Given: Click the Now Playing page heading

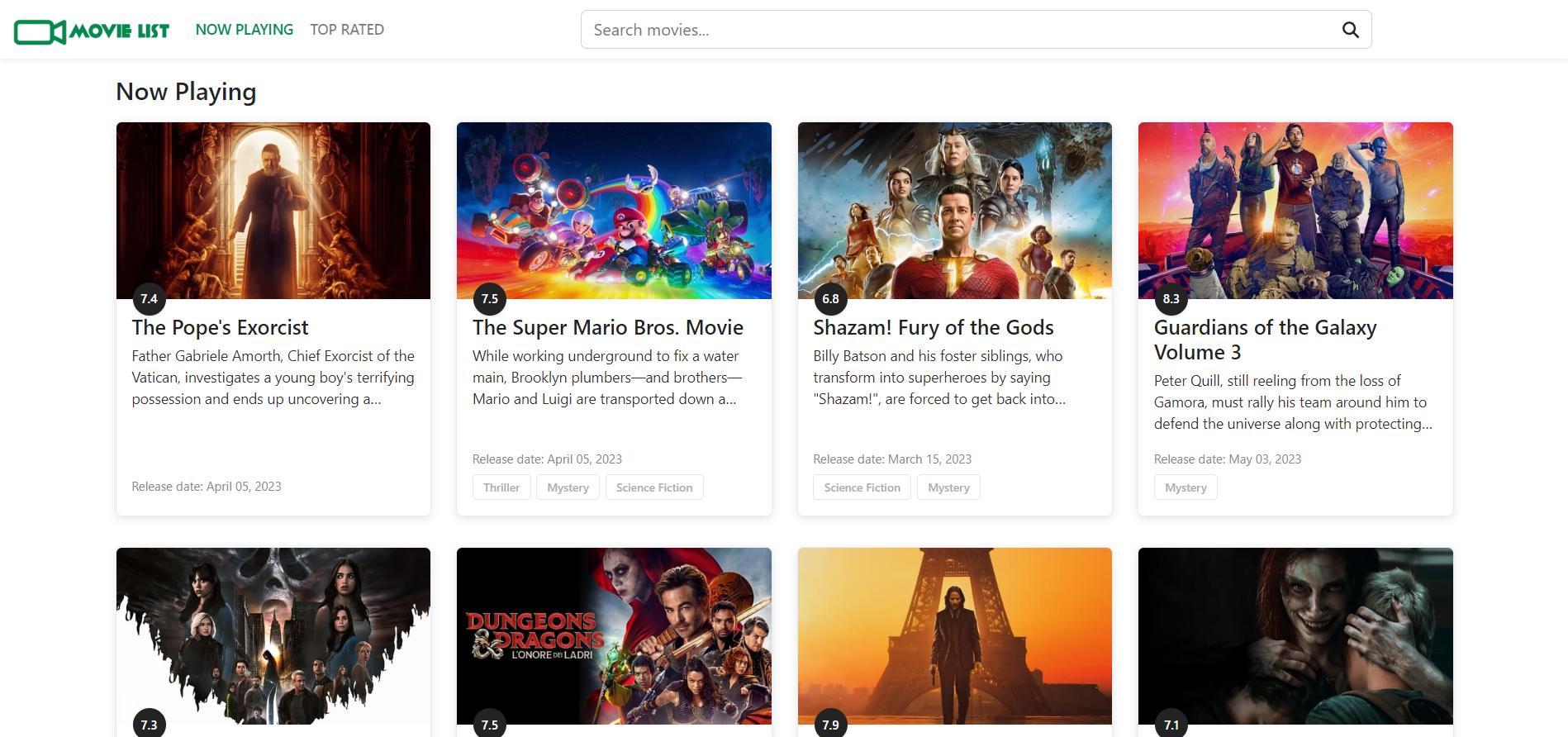Looking at the screenshot, I should tap(186, 92).
